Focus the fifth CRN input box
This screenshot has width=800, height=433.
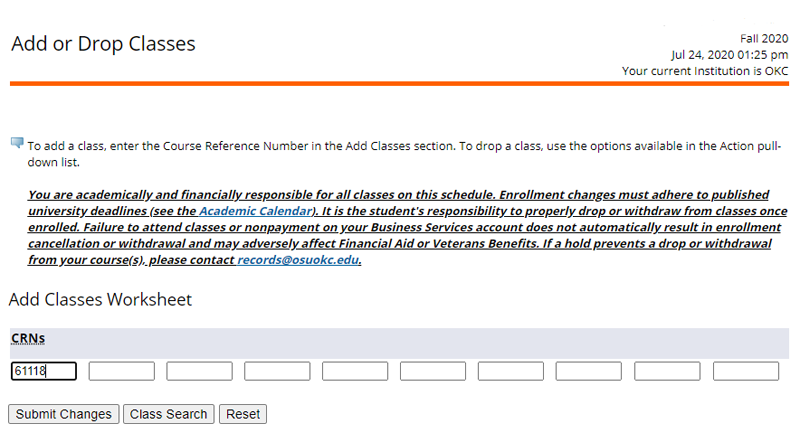(355, 371)
